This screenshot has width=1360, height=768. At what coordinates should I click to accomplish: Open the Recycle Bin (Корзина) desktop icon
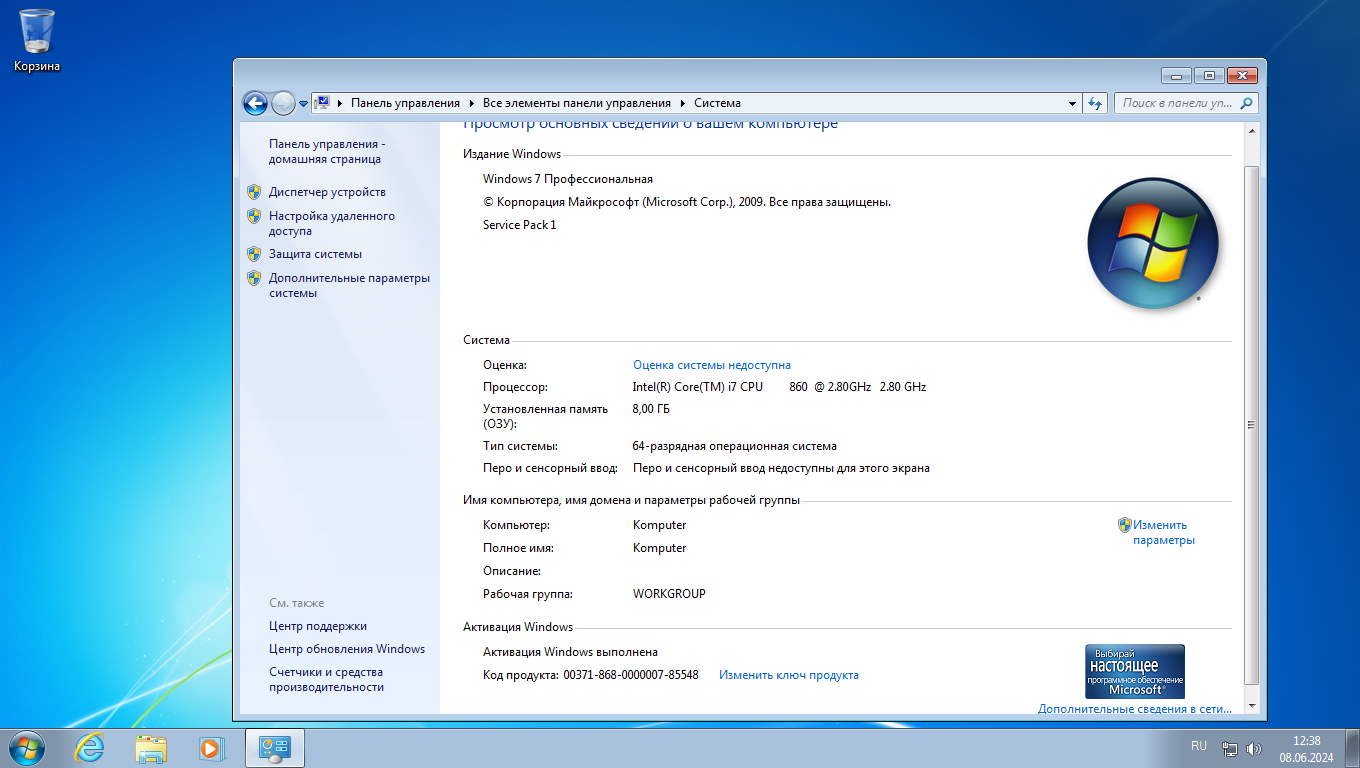pyautogui.click(x=37, y=40)
